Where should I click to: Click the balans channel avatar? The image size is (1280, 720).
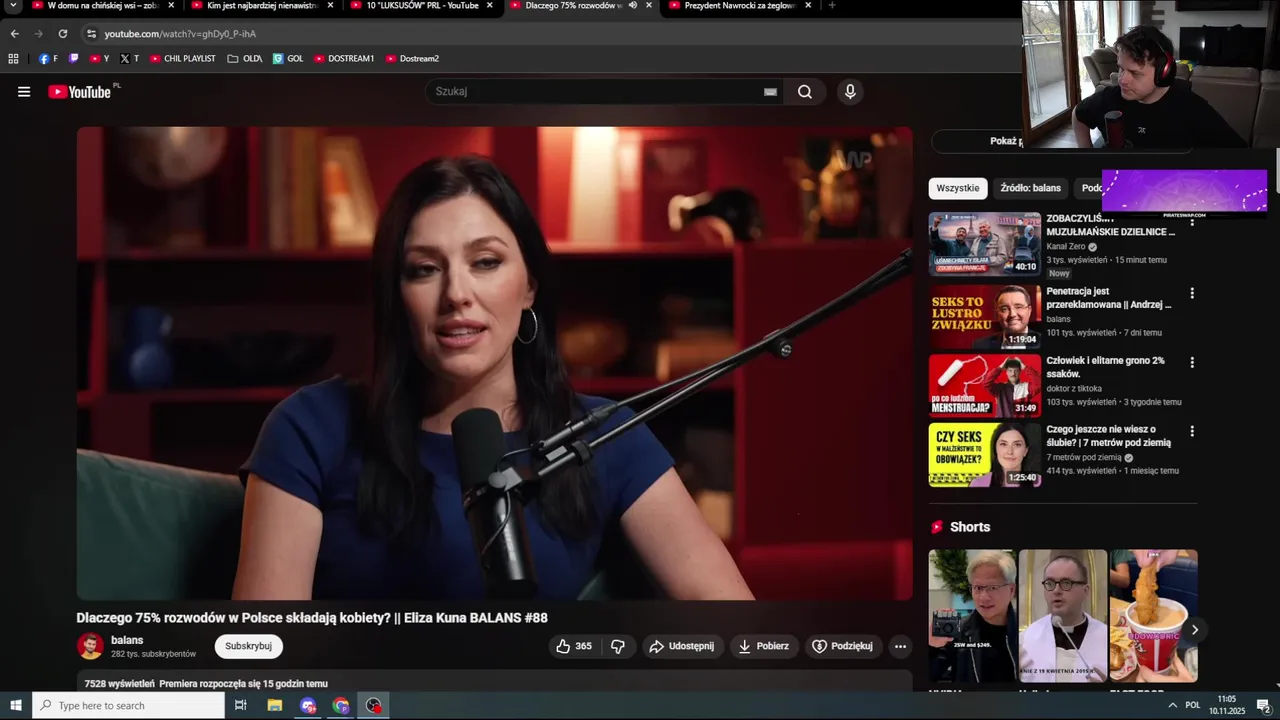click(90, 646)
